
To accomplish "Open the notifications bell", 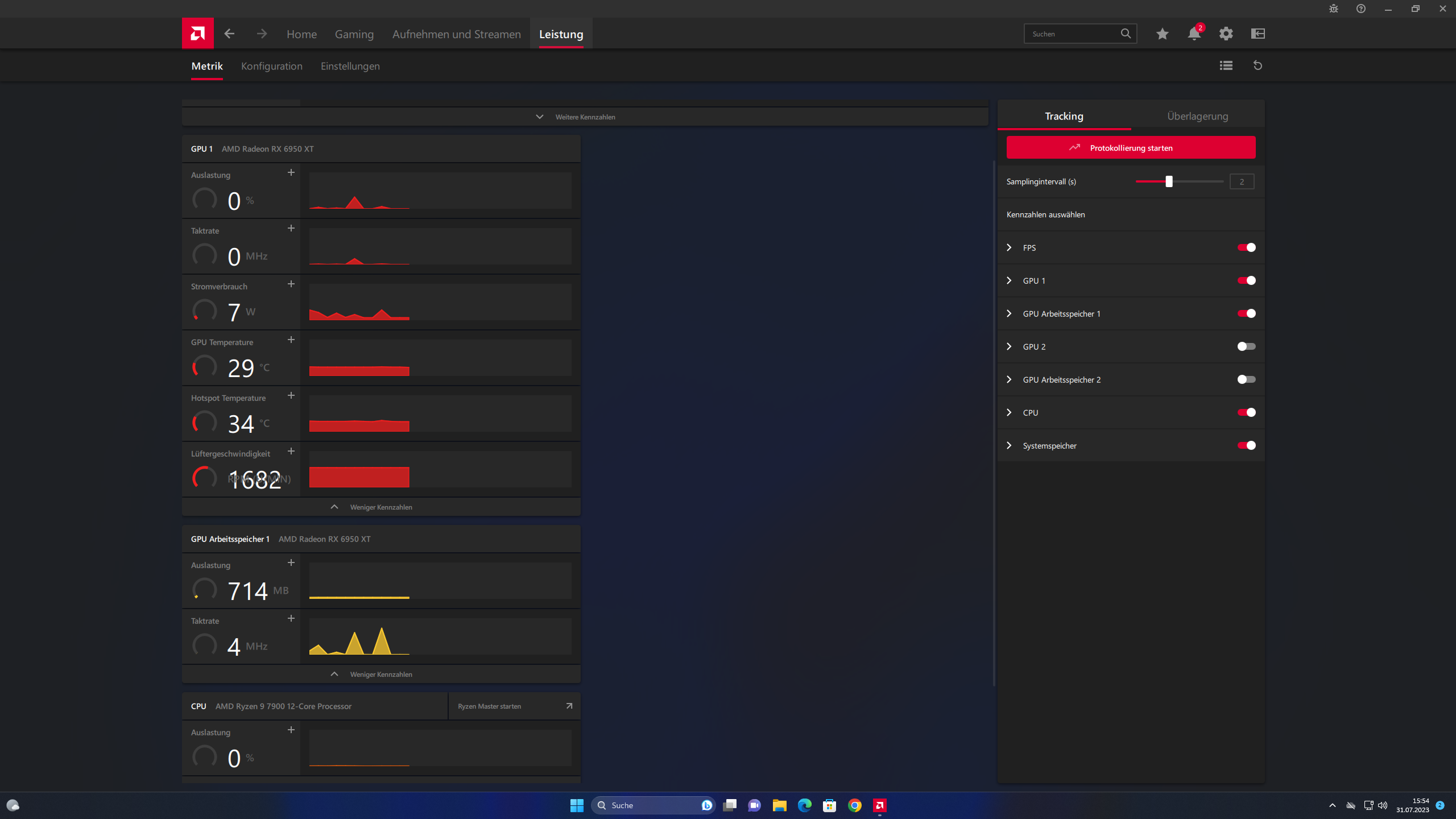I will (x=1194, y=34).
